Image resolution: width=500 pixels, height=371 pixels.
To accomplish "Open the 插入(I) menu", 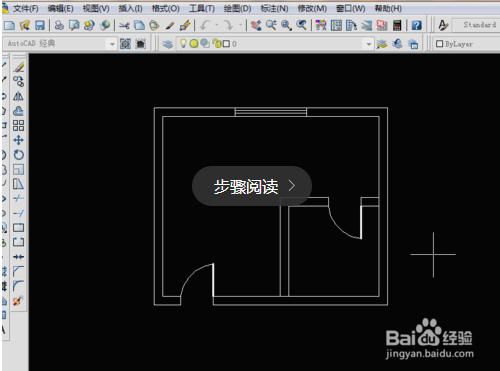I will tap(130, 8).
